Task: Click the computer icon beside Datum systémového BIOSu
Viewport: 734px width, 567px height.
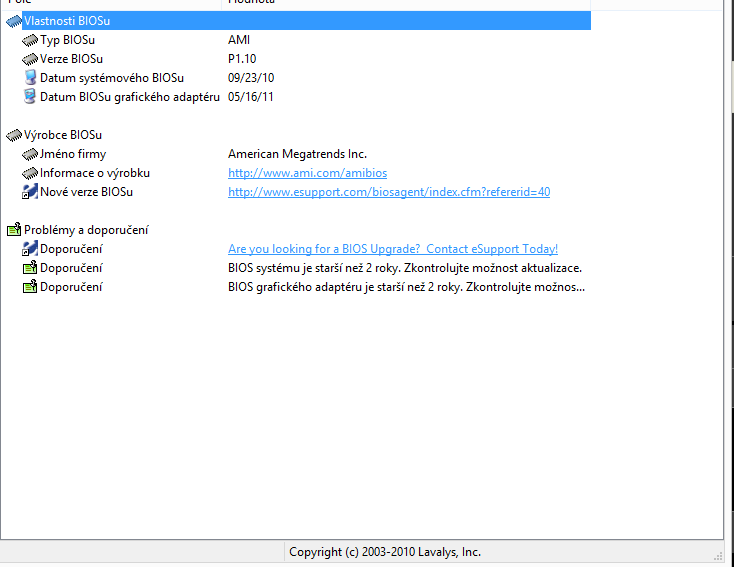Action: [30, 78]
